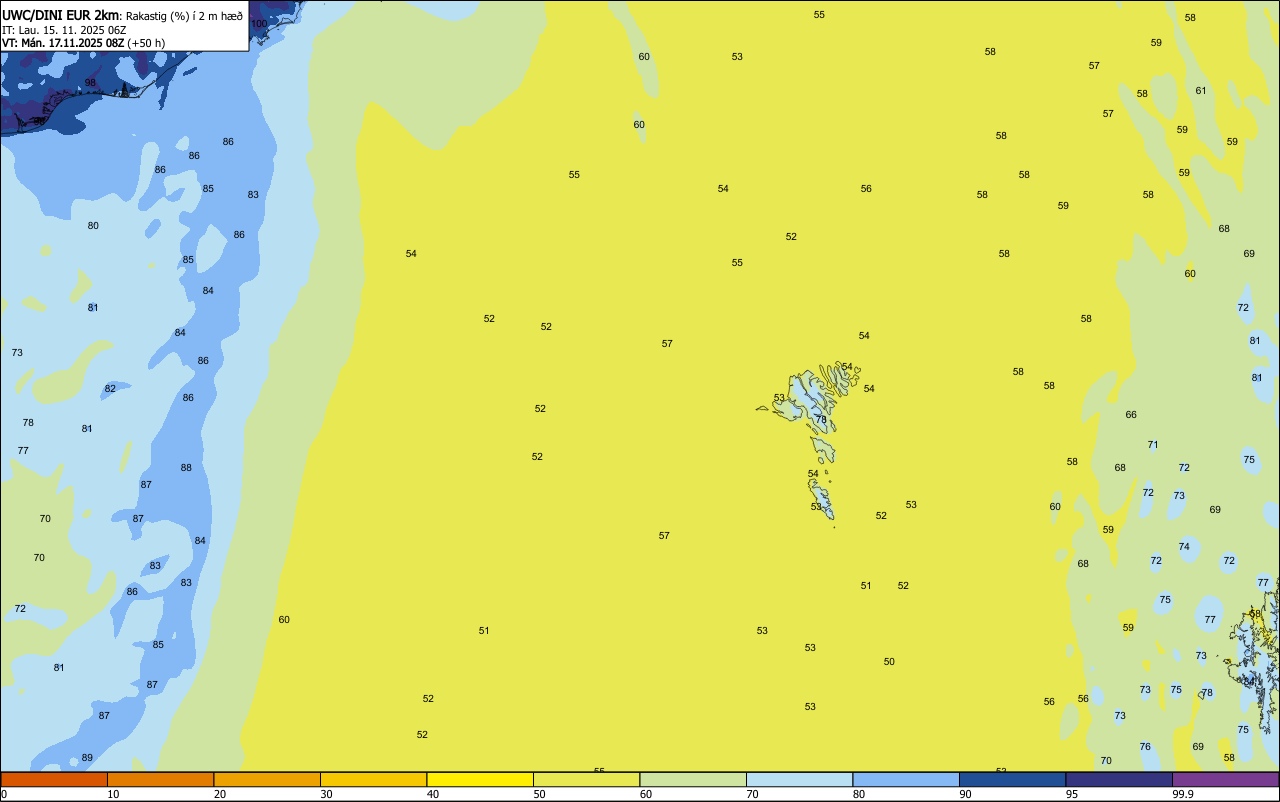1280x802 pixels.
Task: Click the 95–99.9 navy legend swatch
Action: (1119, 779)
